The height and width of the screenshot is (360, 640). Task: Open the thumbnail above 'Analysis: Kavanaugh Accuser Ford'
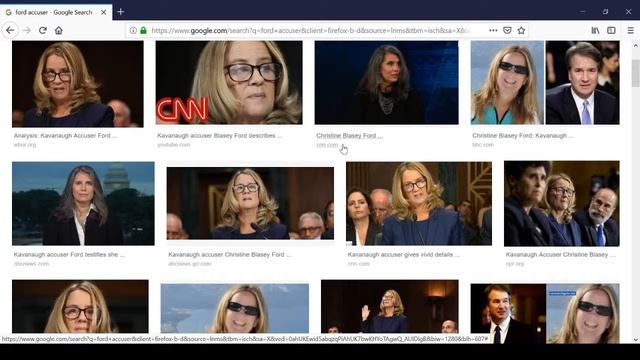click(x=78, y=84)
